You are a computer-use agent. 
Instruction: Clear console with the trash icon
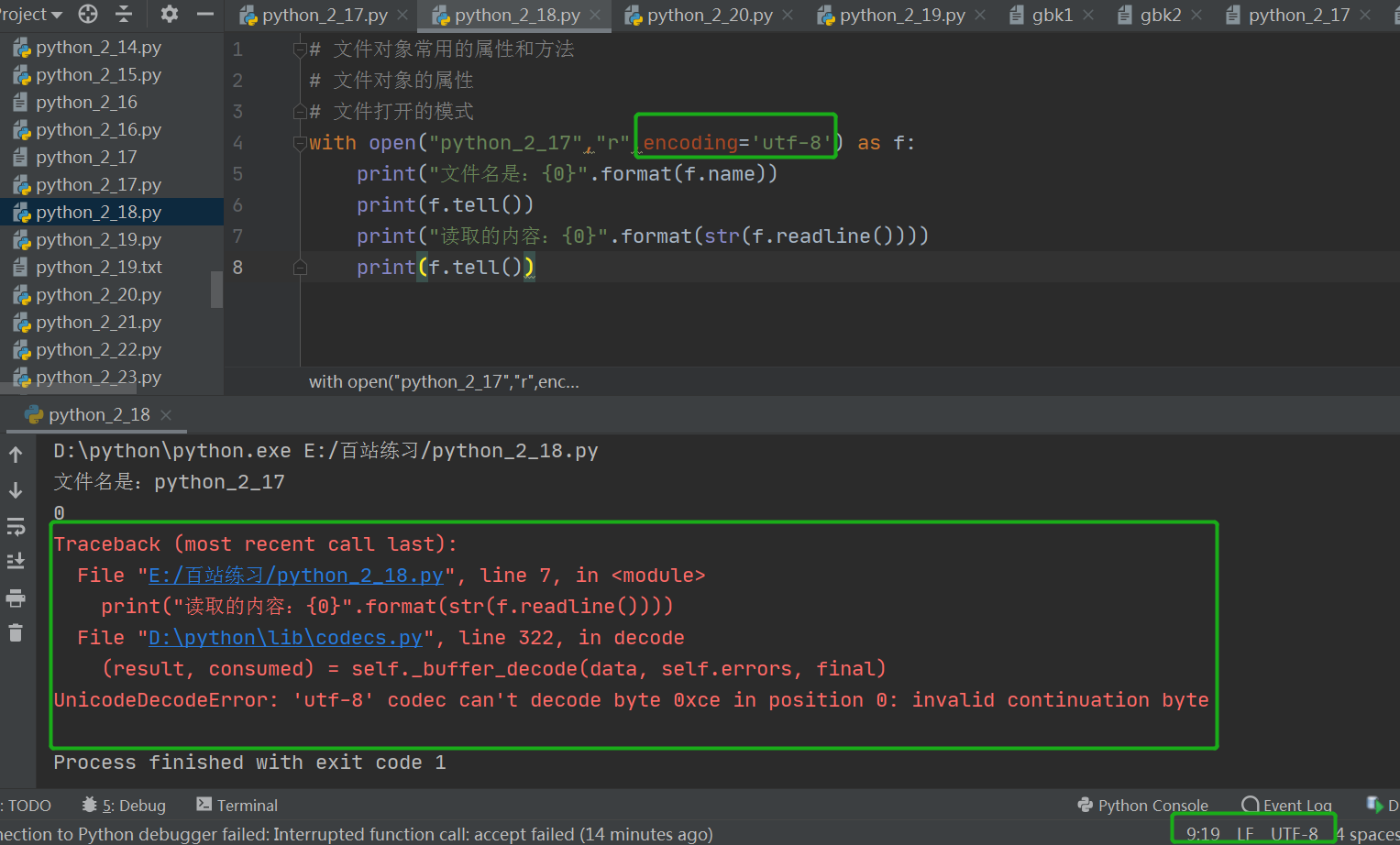[x=16, y=632]
